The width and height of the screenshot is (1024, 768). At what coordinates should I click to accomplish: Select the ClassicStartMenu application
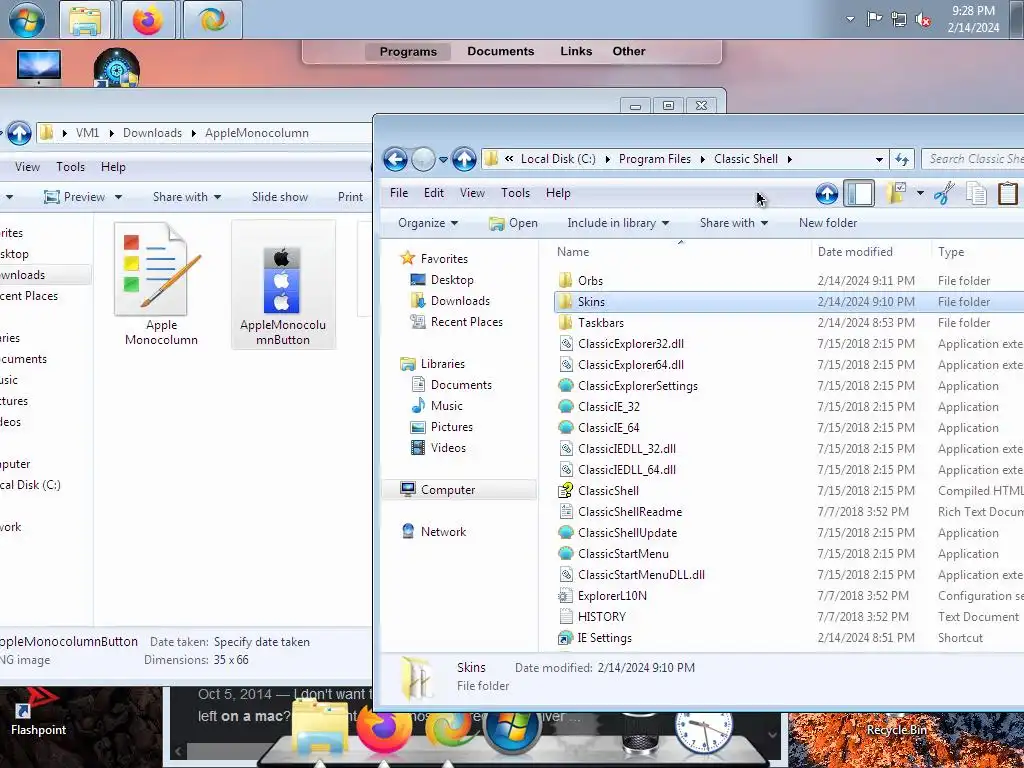[623, 554]
